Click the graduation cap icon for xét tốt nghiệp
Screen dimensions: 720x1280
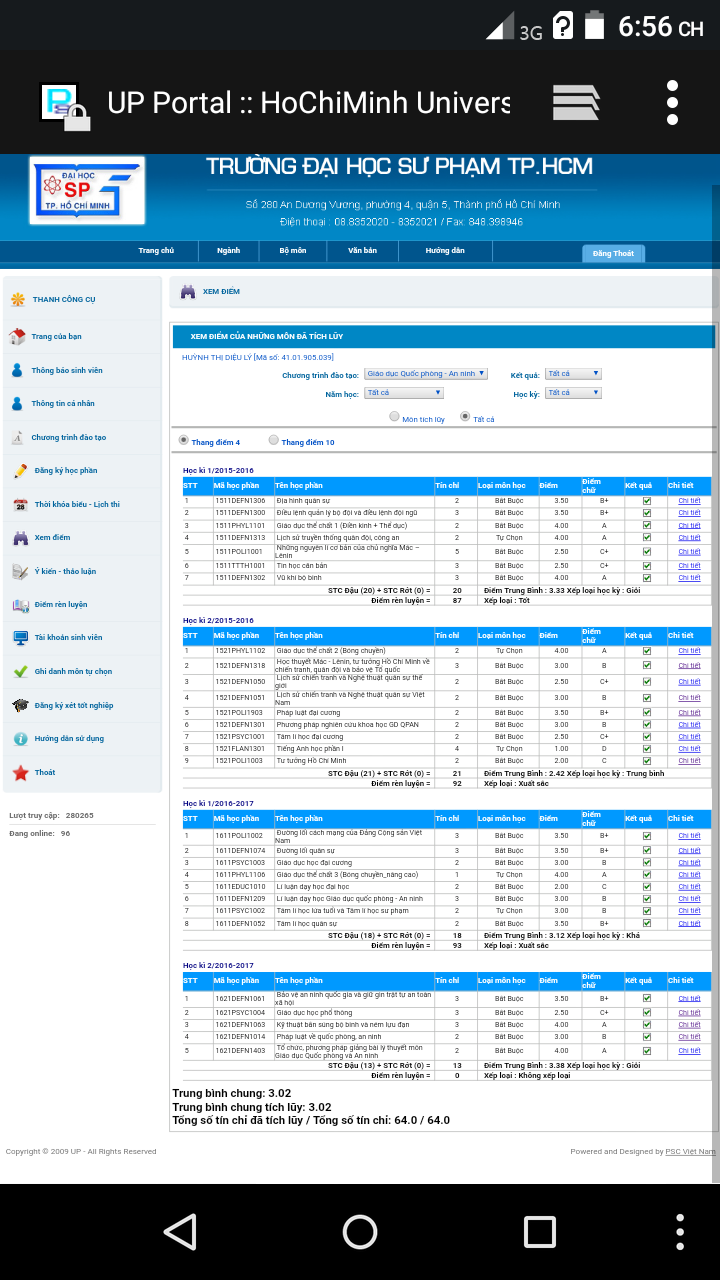click(x=20, y=706)
